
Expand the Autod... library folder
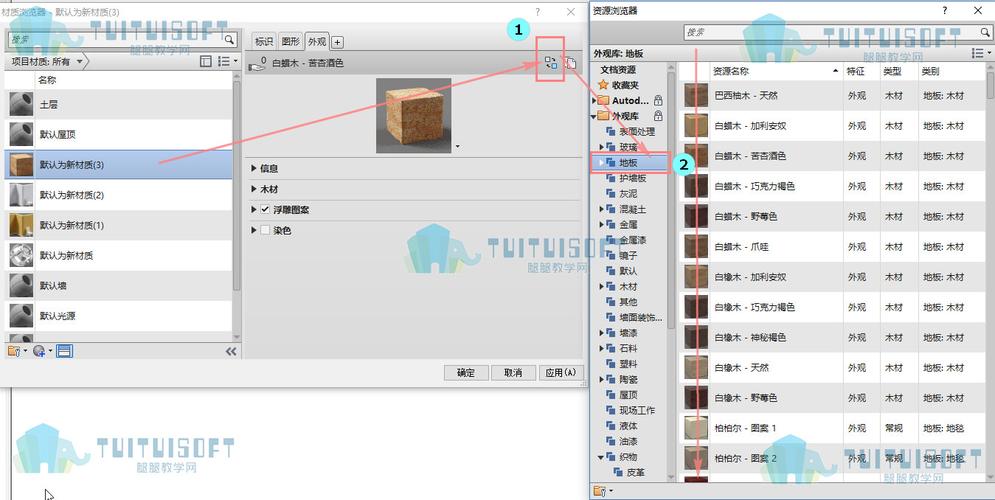point(594,100)
